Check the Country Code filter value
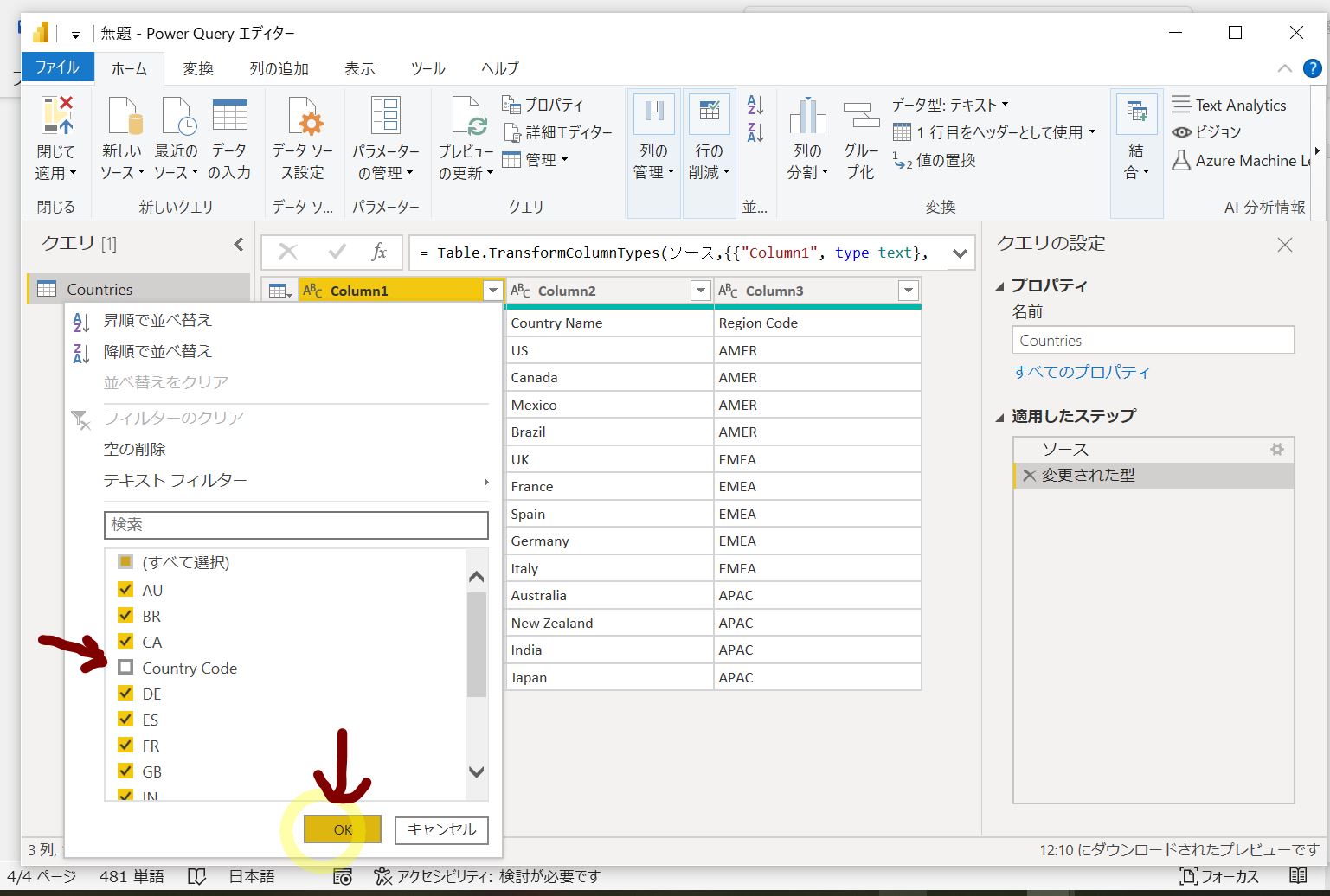Viewport: 1330px width, 896px height. (125, 668)
